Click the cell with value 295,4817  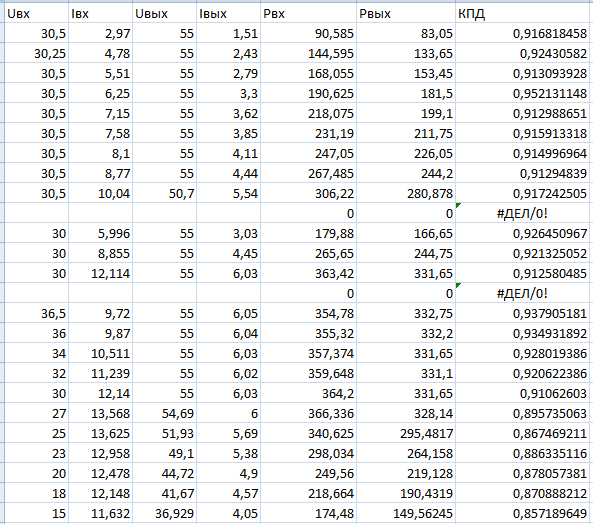click(x=406, y=433)
